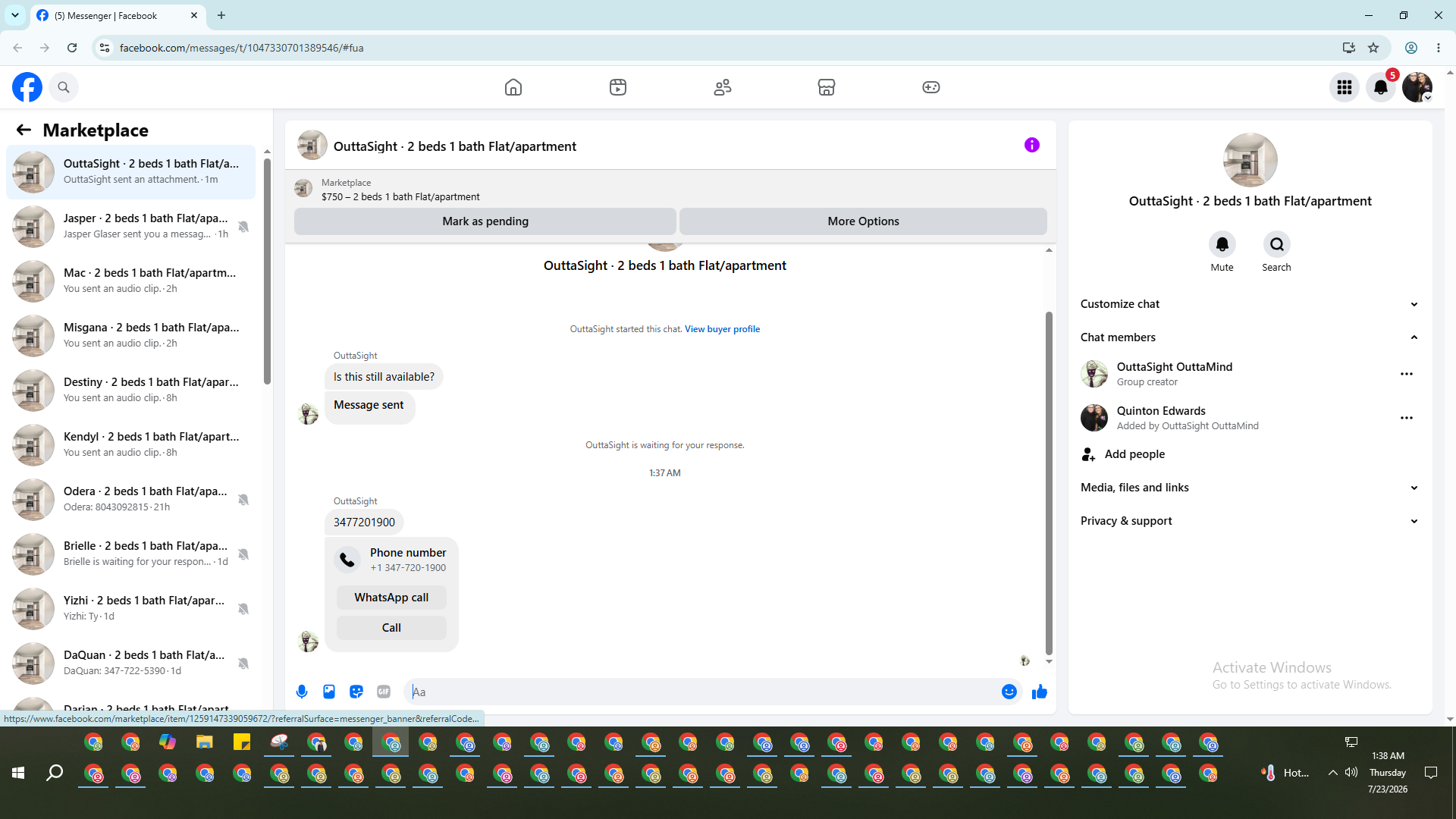Open the Kendyl conversation
Viewport: 1456px width, 819px height.
click(x=130, y=445)
